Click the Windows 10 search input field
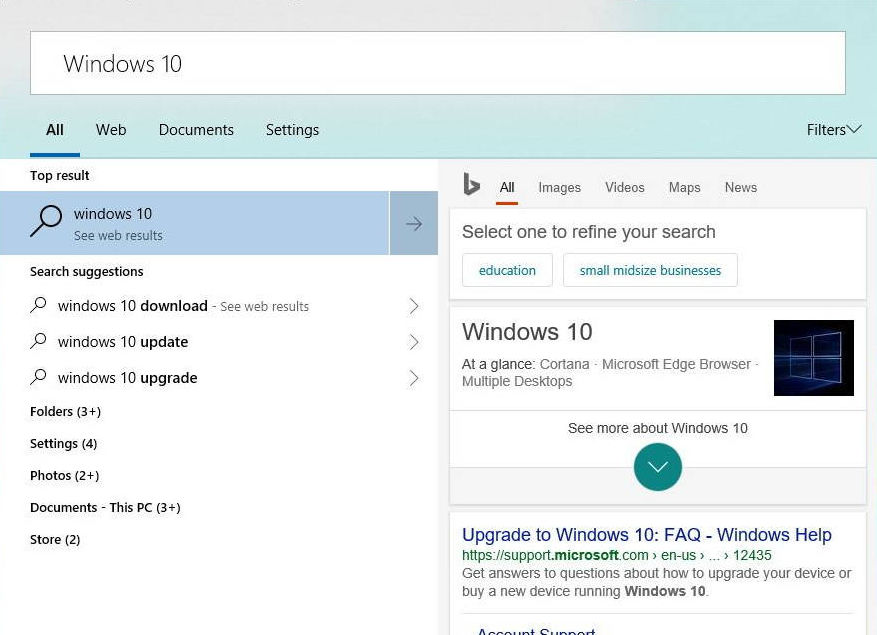 point(437,63)
